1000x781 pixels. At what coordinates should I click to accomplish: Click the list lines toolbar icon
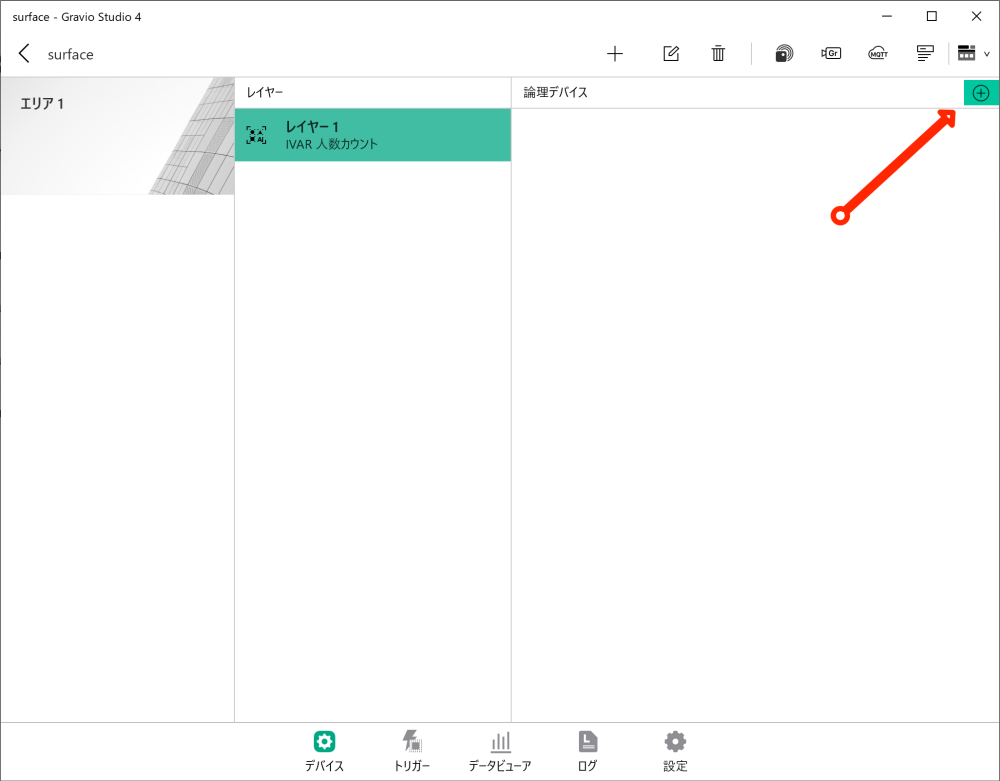(925, 54)
